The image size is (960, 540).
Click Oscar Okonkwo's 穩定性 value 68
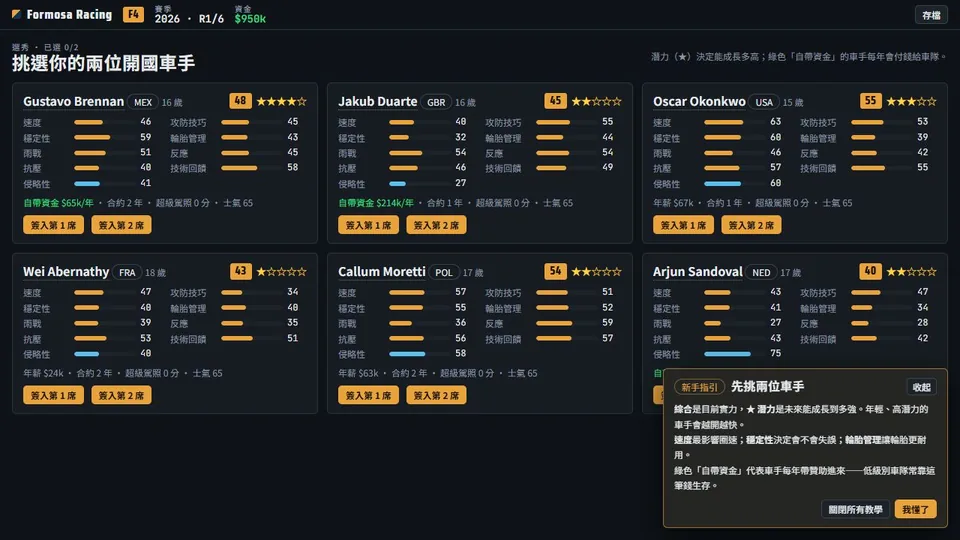(x=776, y=137)
